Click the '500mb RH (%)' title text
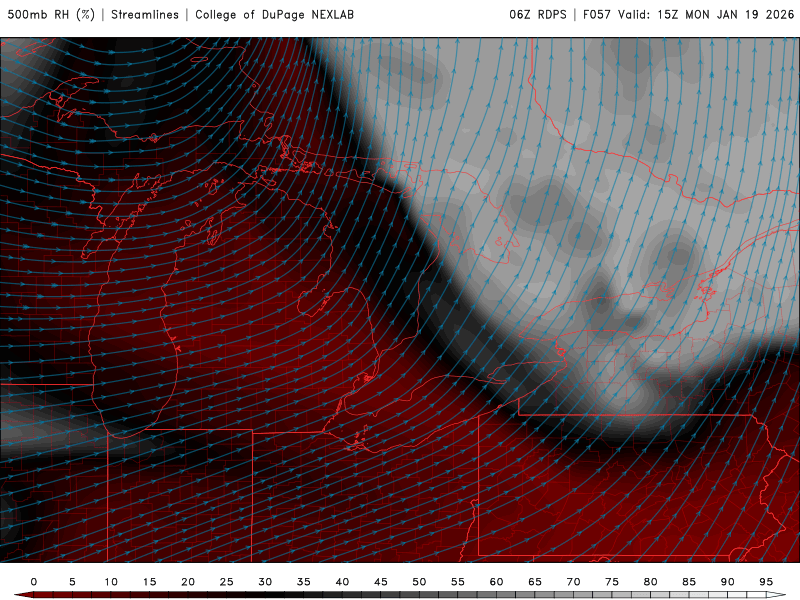Viewport: 800px width, 600px height. coord(51,14)
